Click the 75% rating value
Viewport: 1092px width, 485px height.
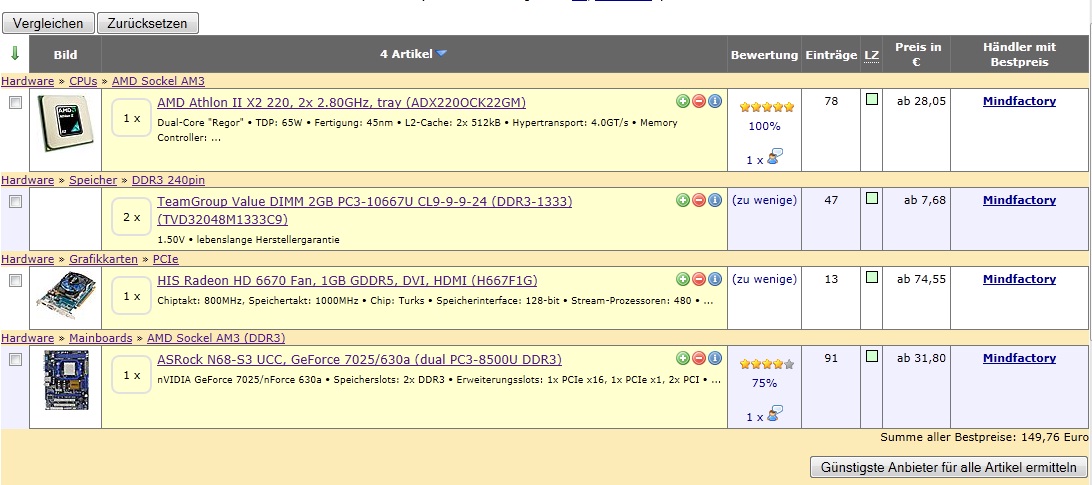[x=764, y=383]
